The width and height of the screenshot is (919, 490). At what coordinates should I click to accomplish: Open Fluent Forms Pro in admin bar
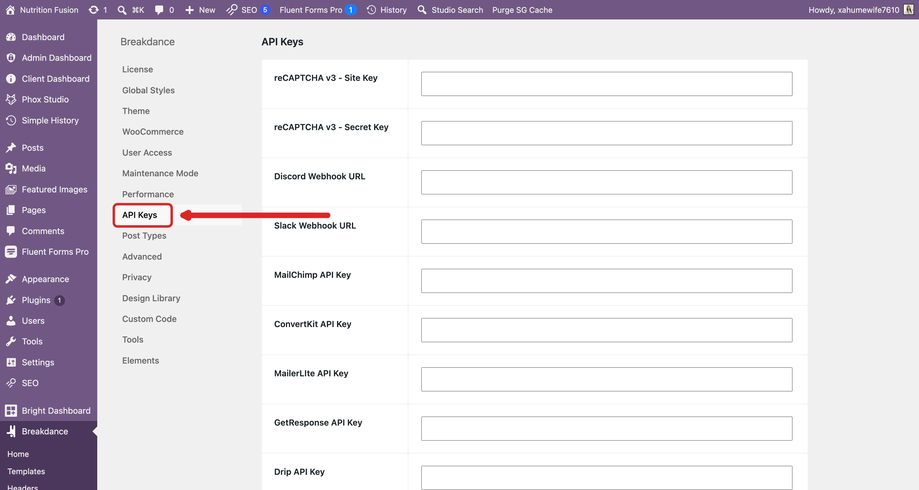[317, 10]
